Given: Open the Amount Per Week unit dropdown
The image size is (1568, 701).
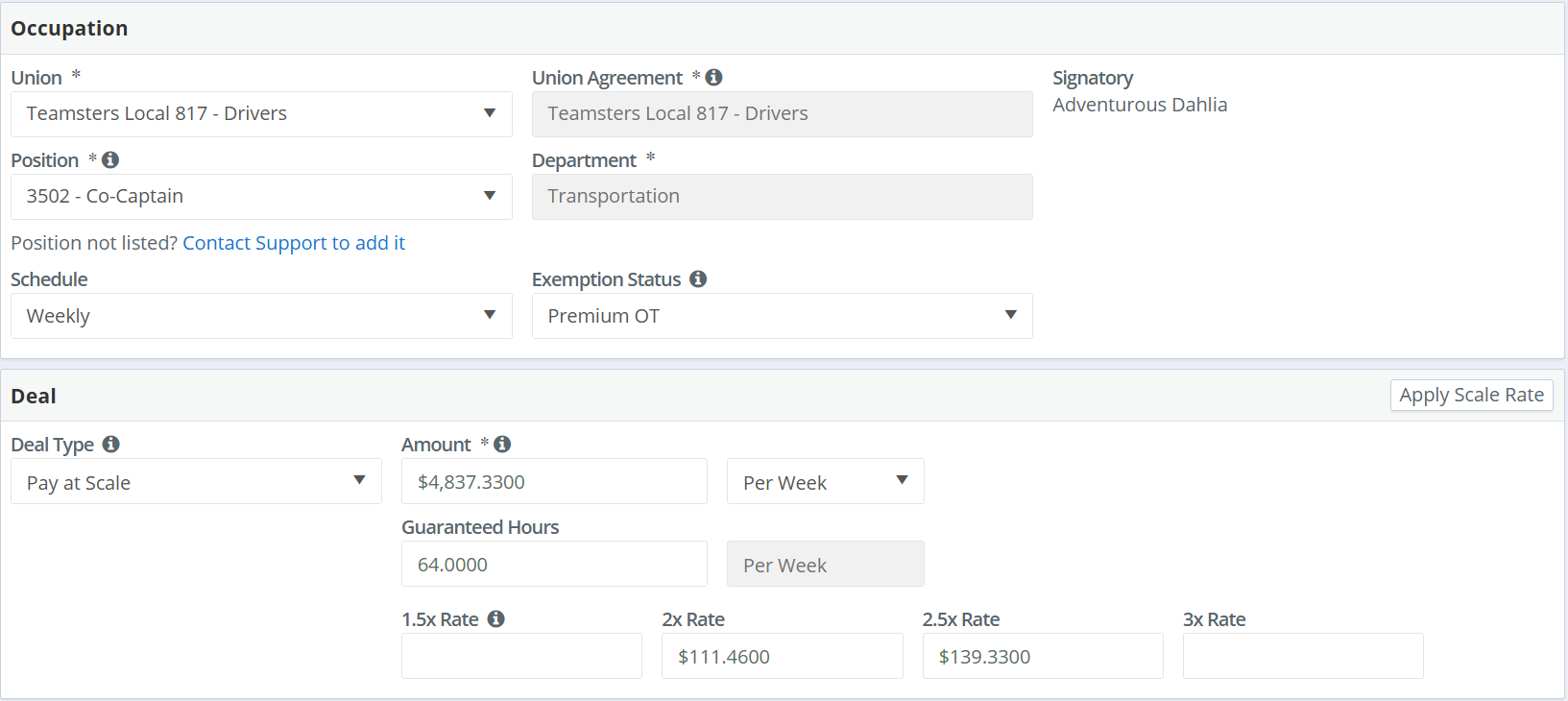Looking at the screenshot, I should (x=825, y=482).
